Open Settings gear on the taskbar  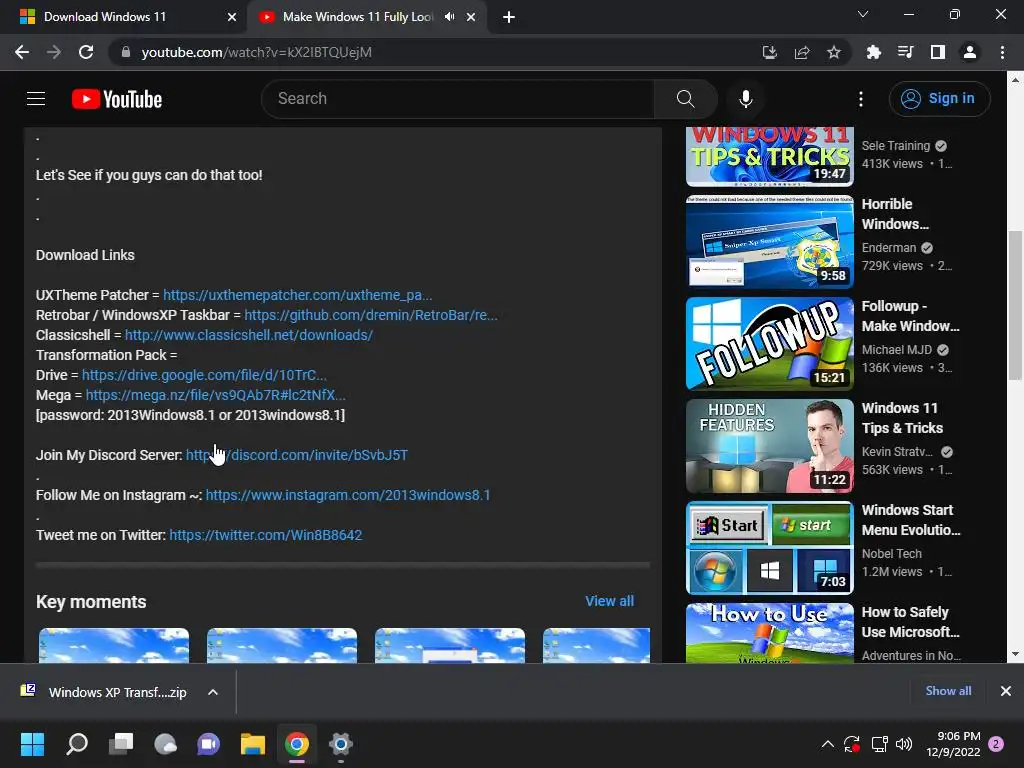pyautogui.click(x=341, y=744)
